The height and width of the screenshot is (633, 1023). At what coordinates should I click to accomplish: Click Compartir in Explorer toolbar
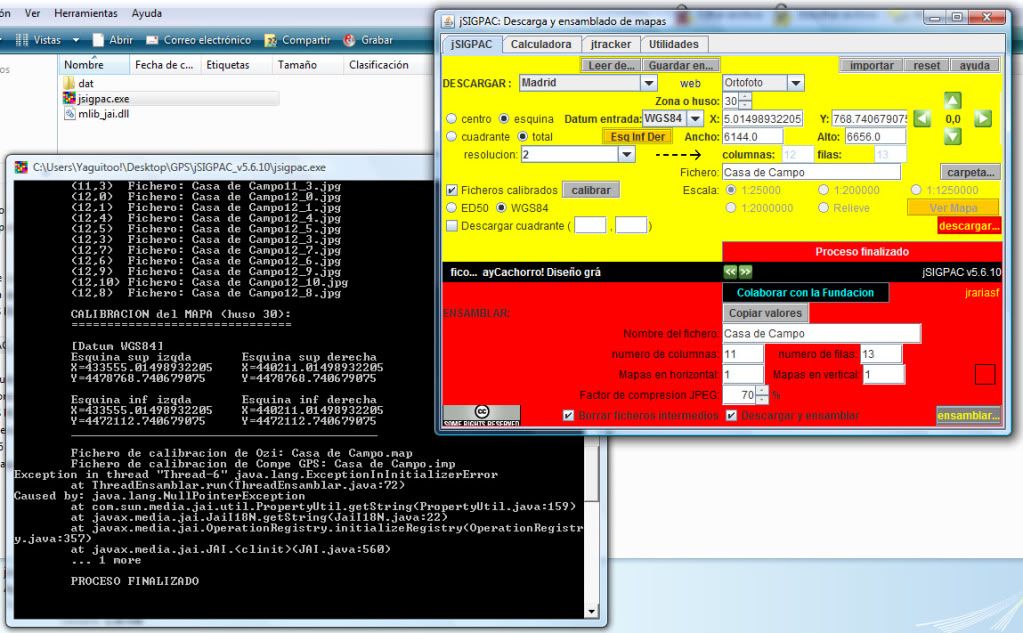click(x=298, y=40)
